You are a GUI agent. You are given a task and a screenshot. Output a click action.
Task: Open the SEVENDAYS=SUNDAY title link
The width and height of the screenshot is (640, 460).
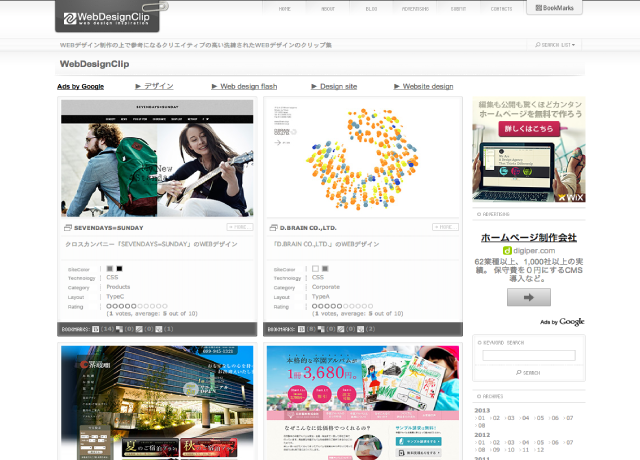109,228
